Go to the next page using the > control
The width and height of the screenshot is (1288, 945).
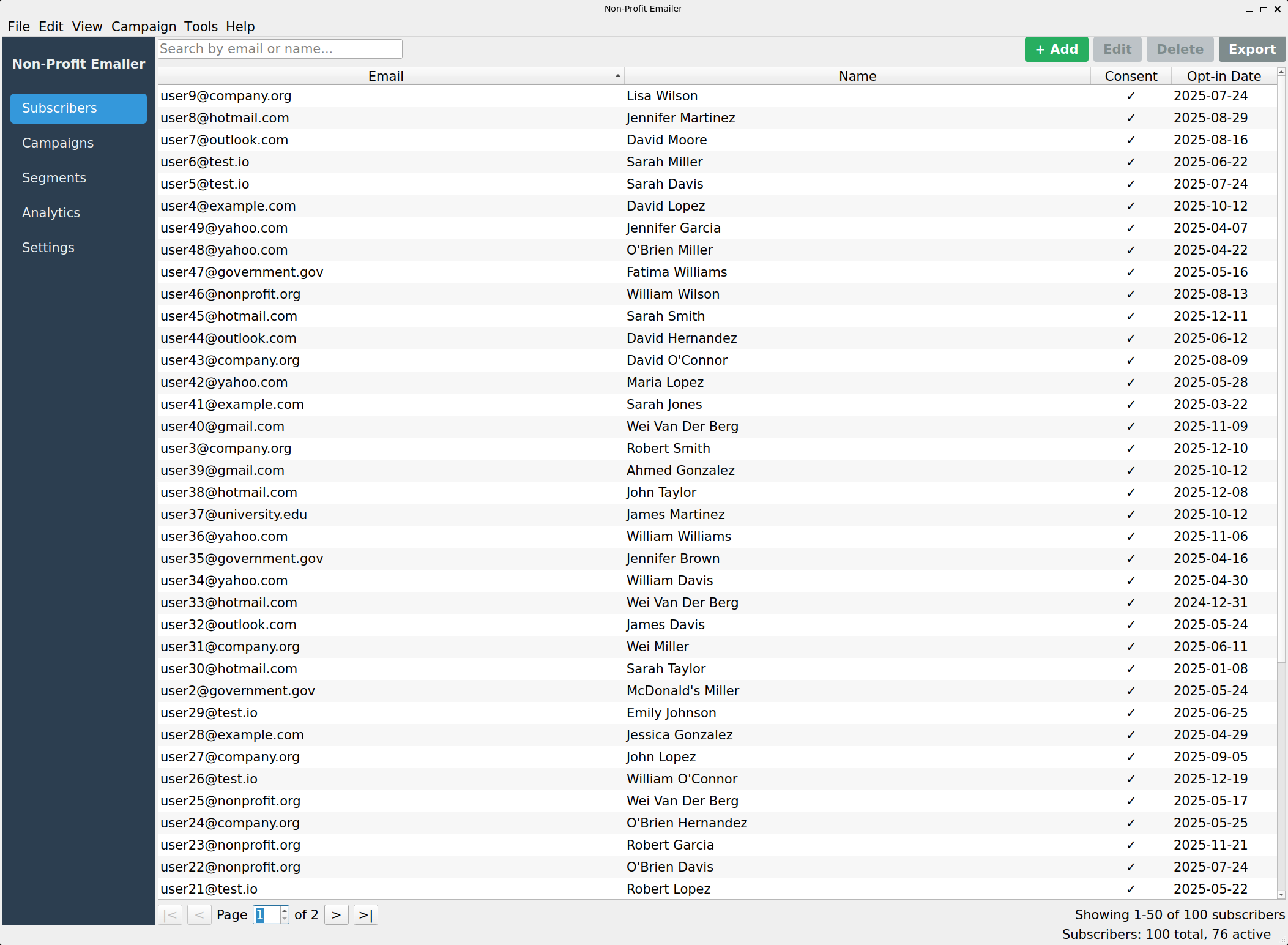(336, 914)
